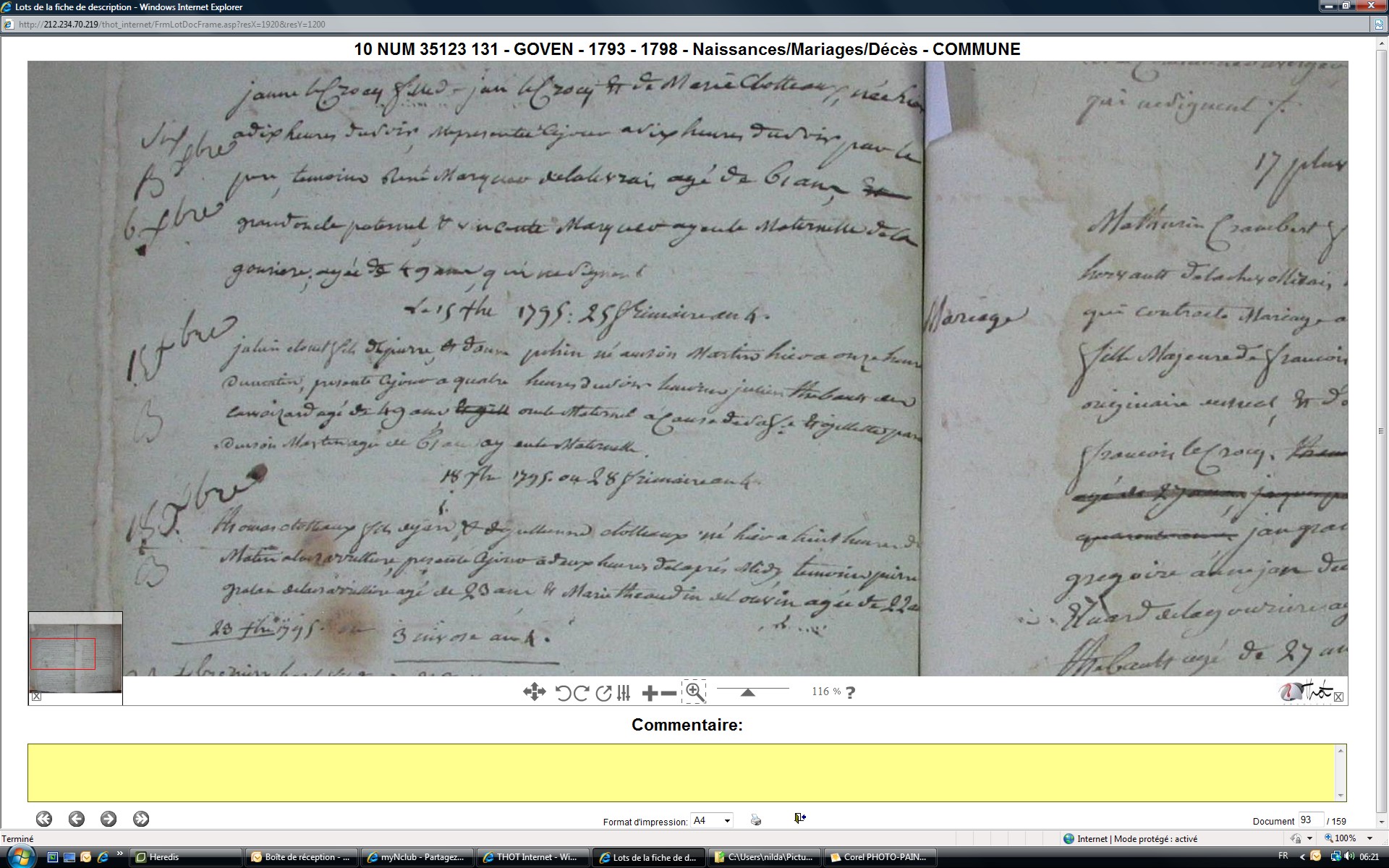1389x868 pixels.
Task: Open image adjustment sliders settings
Action: (624, 693)
